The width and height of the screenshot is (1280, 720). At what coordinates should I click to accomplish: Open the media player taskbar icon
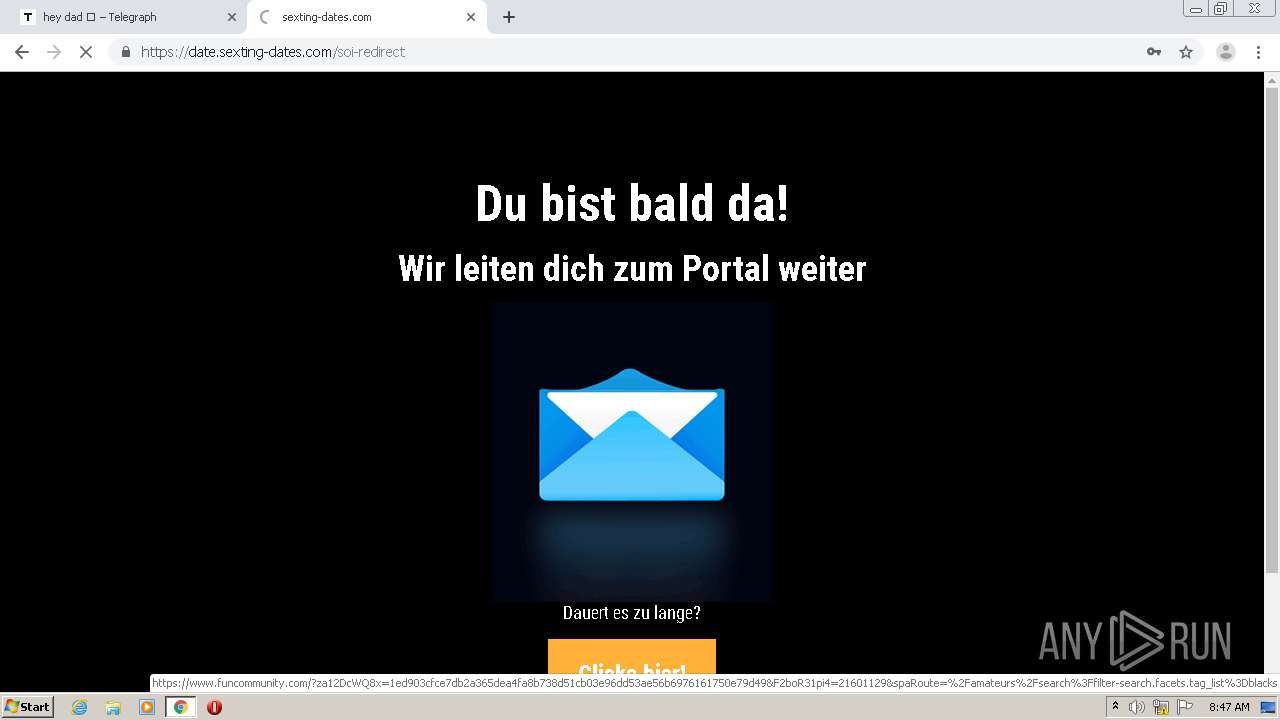coord(147,707)
